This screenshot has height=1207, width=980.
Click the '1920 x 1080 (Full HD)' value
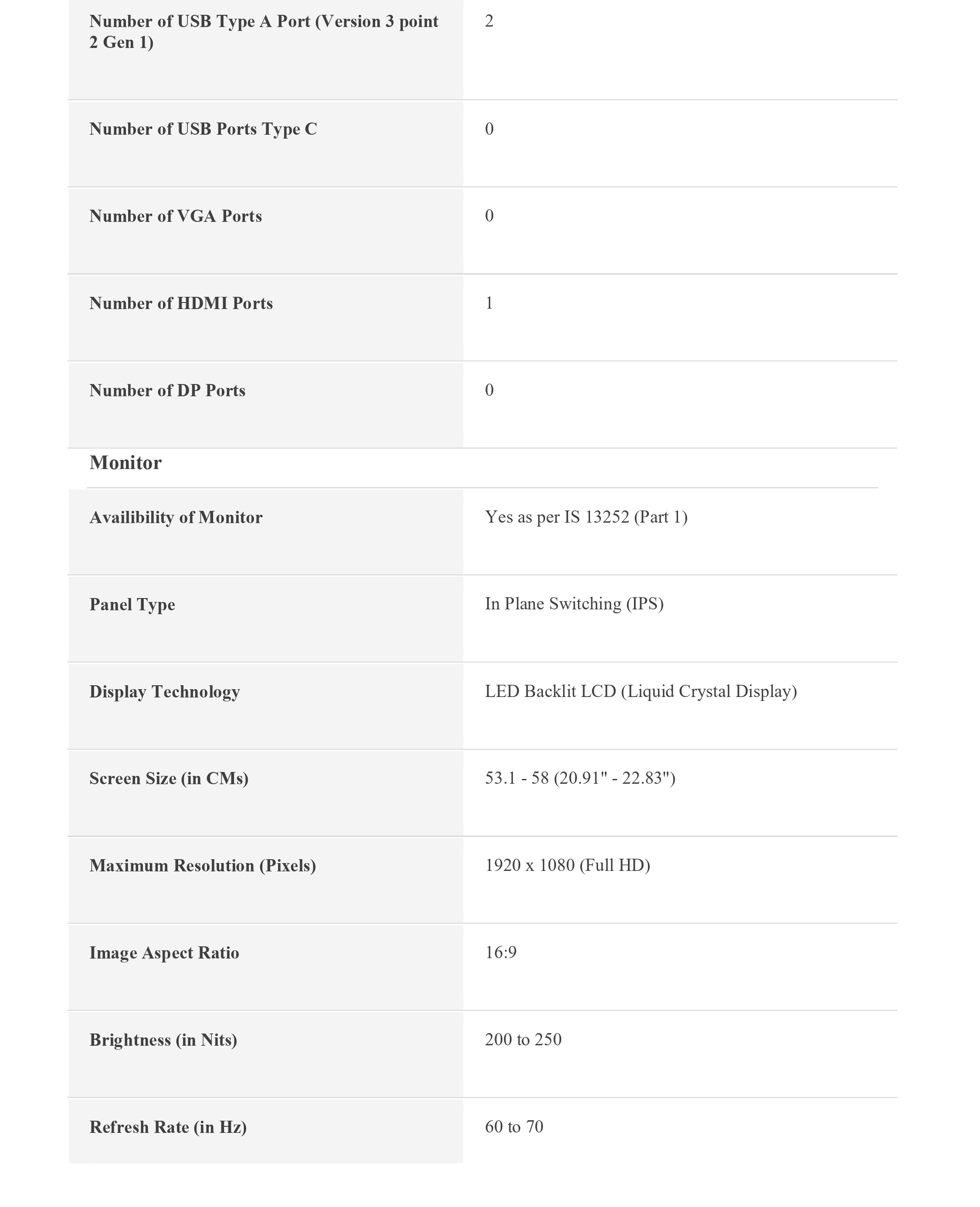pos(567,865)
